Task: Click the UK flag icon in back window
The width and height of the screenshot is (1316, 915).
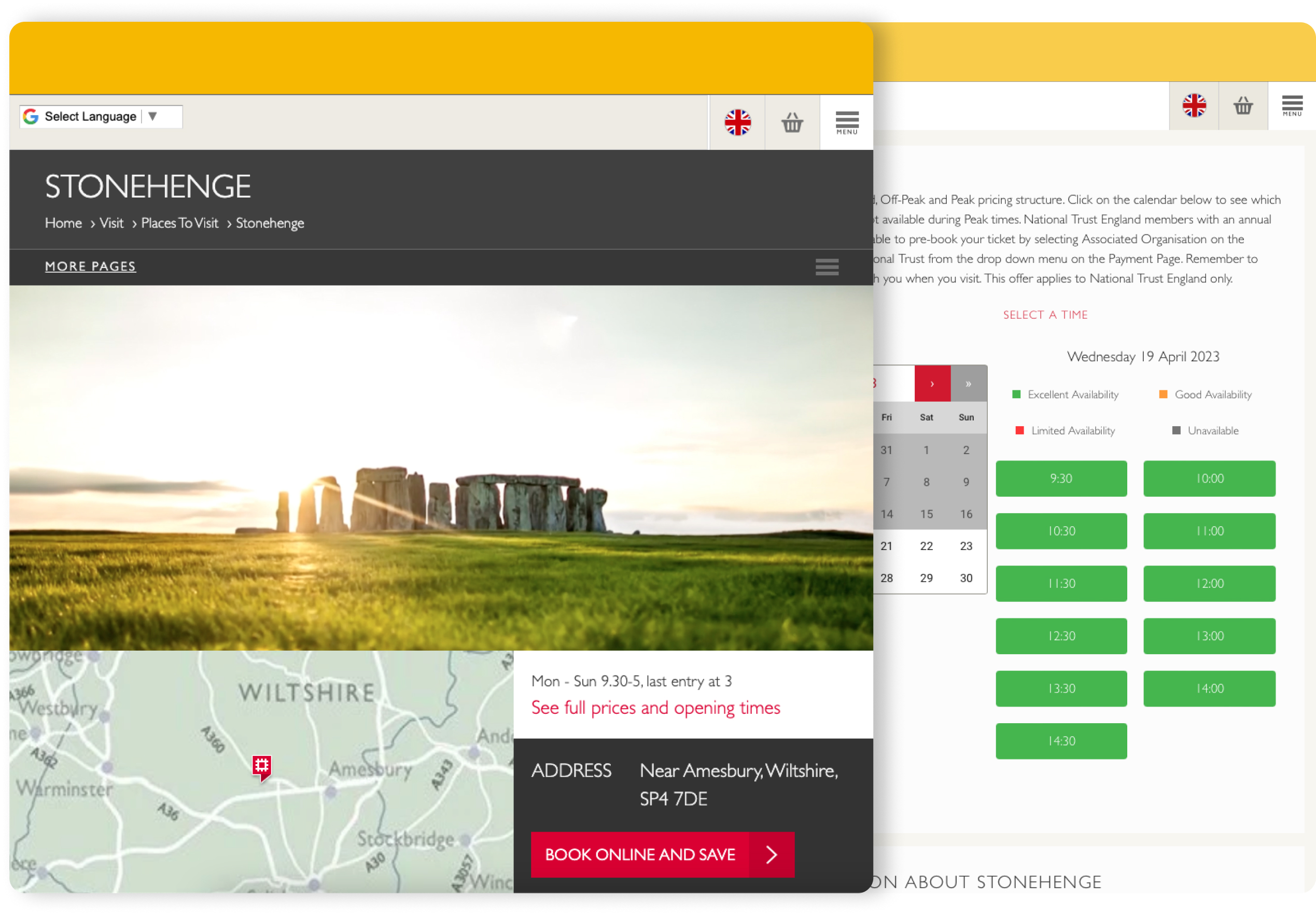Action: (x=1194, y=105)
